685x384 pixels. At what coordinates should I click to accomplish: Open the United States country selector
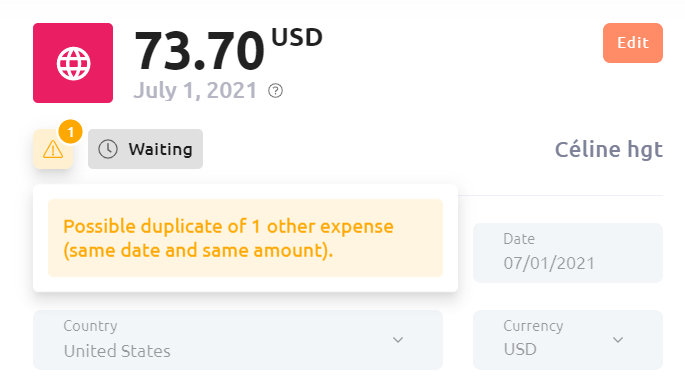[238, 340]
